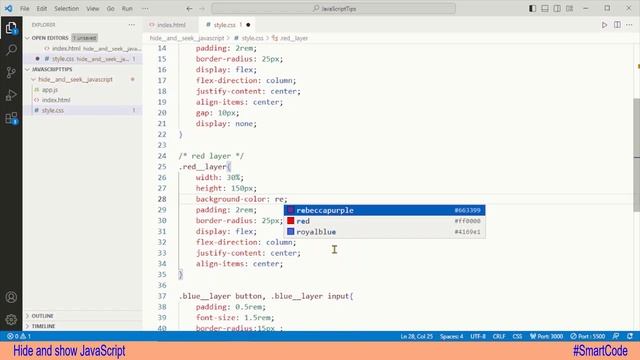Open the Explorer view in activity bar
Viewport: 640px width, 360px height.
(x=11, y=28)
